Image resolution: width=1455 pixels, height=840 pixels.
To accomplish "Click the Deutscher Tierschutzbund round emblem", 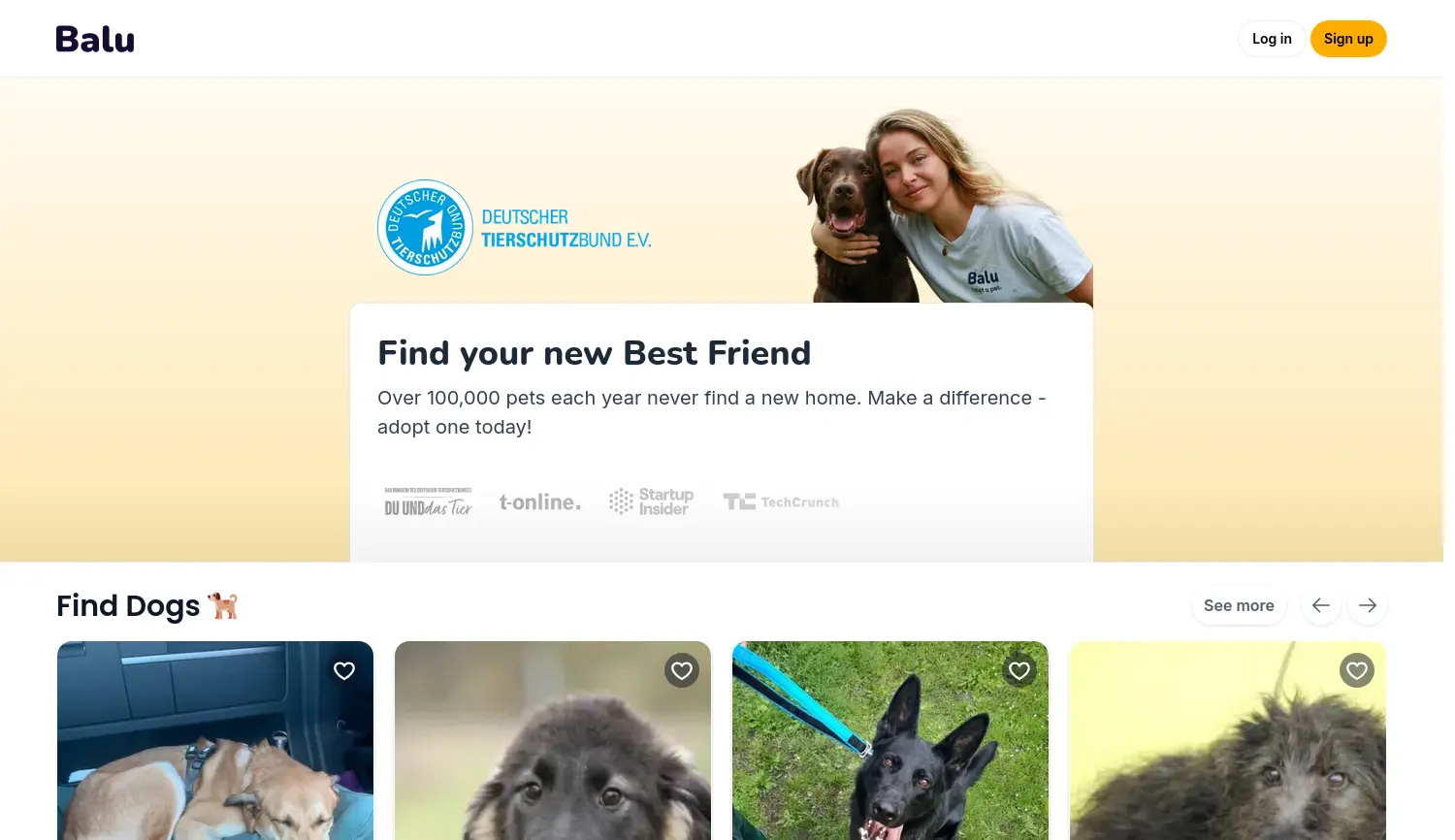I will pos(425,227).
